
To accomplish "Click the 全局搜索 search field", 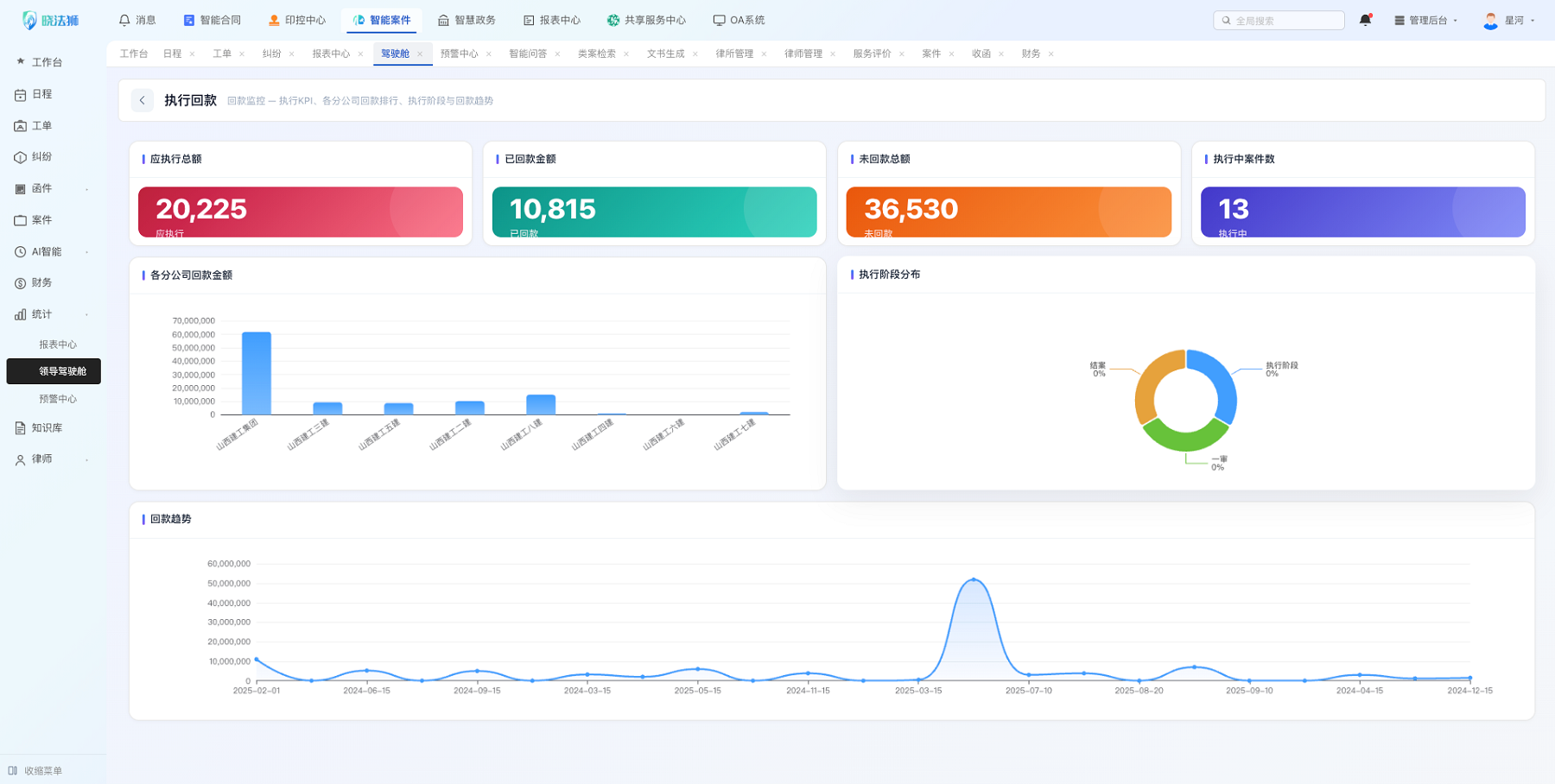I will coord(1279,20).
